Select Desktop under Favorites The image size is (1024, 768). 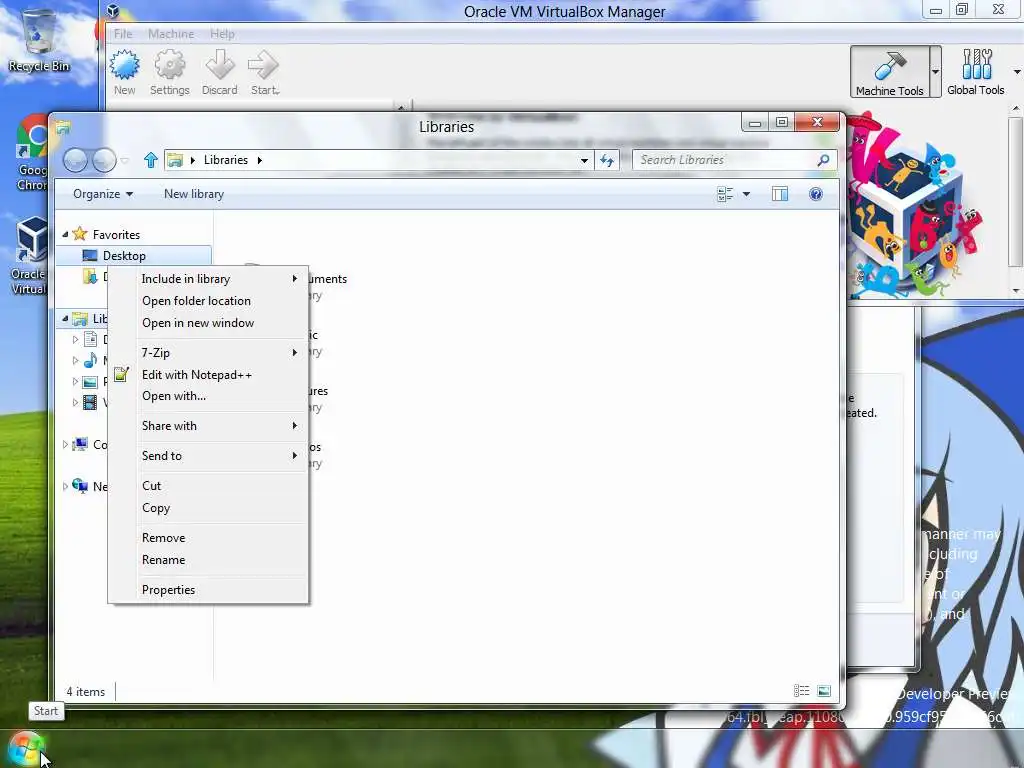pyautogui.click(x=134, y=256)
